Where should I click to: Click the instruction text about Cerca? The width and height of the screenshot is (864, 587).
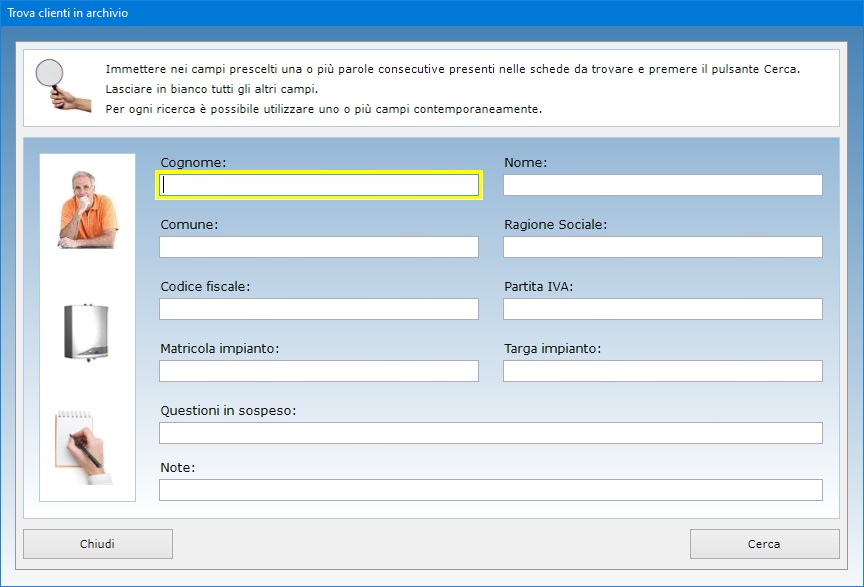point(452,69)
